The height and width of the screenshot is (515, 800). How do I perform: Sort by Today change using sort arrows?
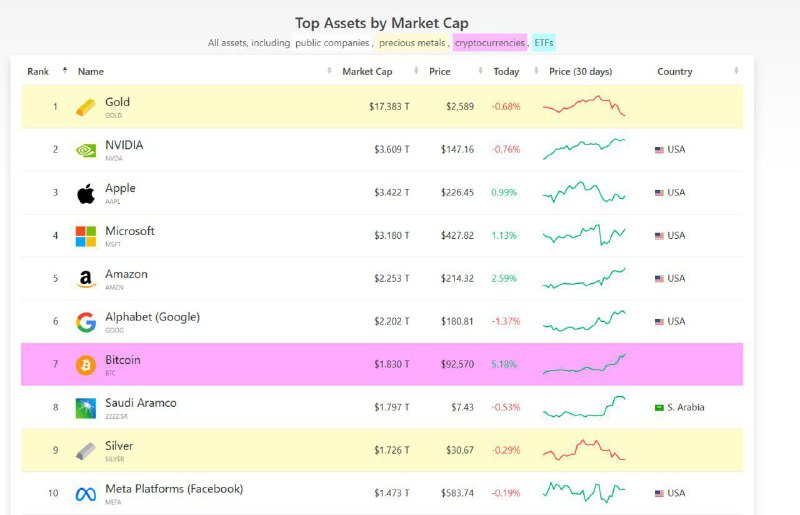coord(536,70)
